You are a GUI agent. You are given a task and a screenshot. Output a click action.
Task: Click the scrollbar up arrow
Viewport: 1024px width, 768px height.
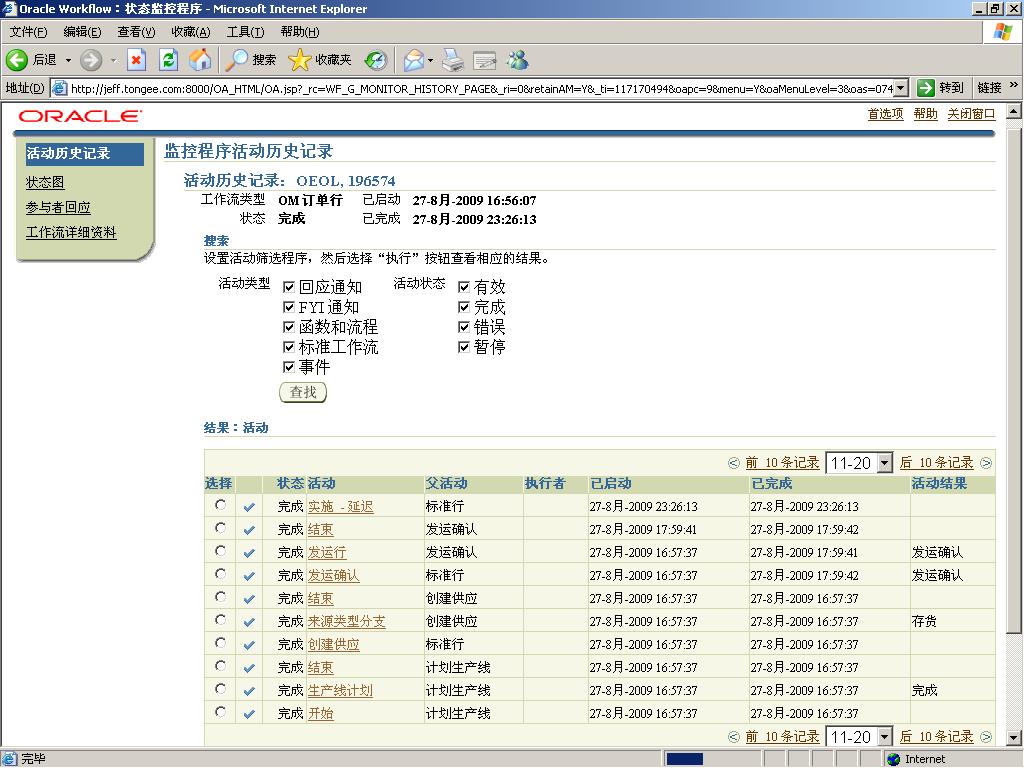tap(1013, 112)
